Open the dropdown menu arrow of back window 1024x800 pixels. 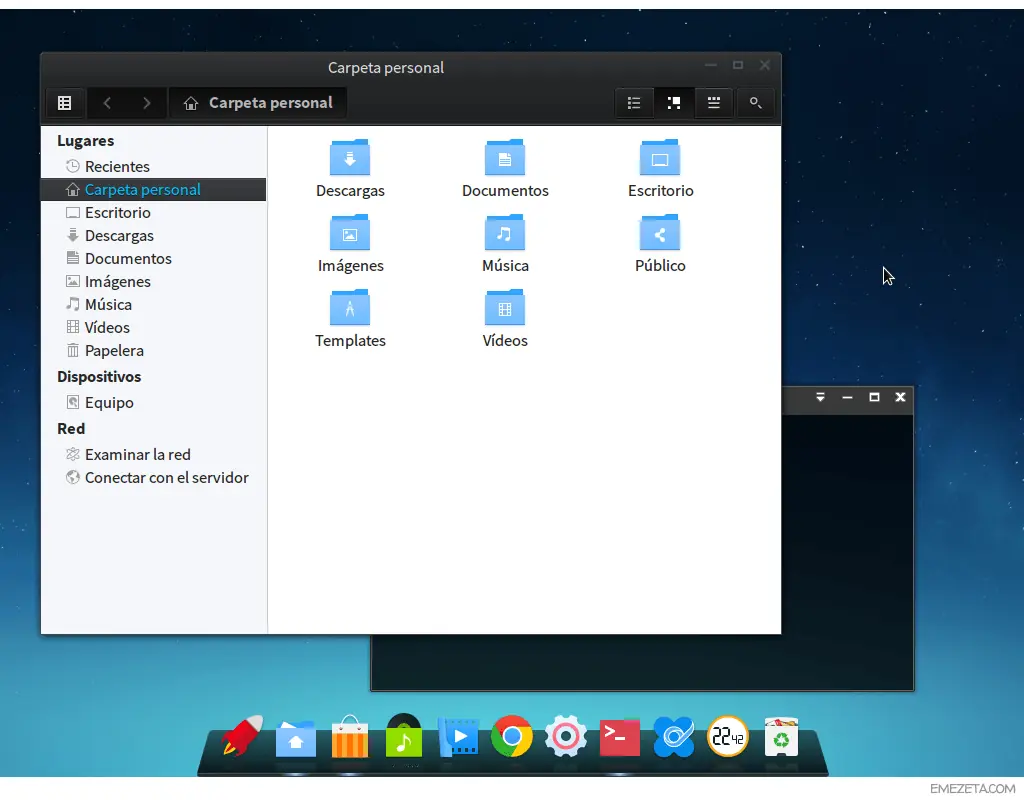tap(820, 397)
